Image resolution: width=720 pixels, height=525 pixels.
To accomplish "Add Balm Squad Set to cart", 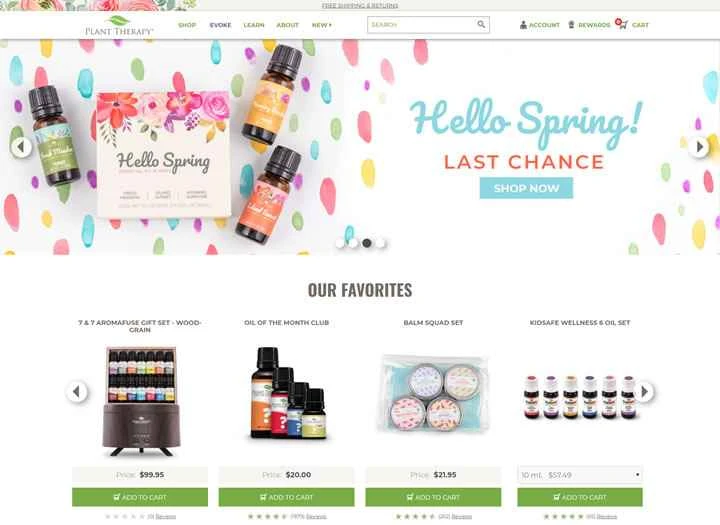I will (433, 497).
